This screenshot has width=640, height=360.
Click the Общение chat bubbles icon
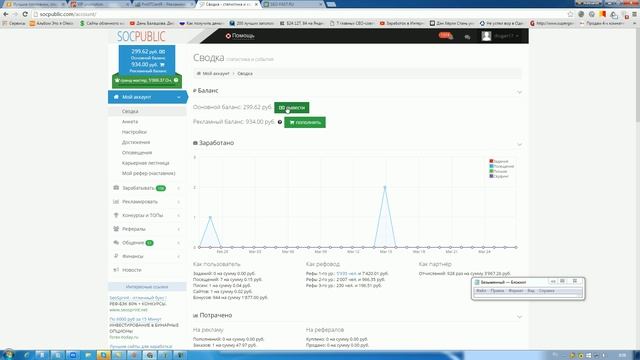pyautogui.click(x=116, y=242)
